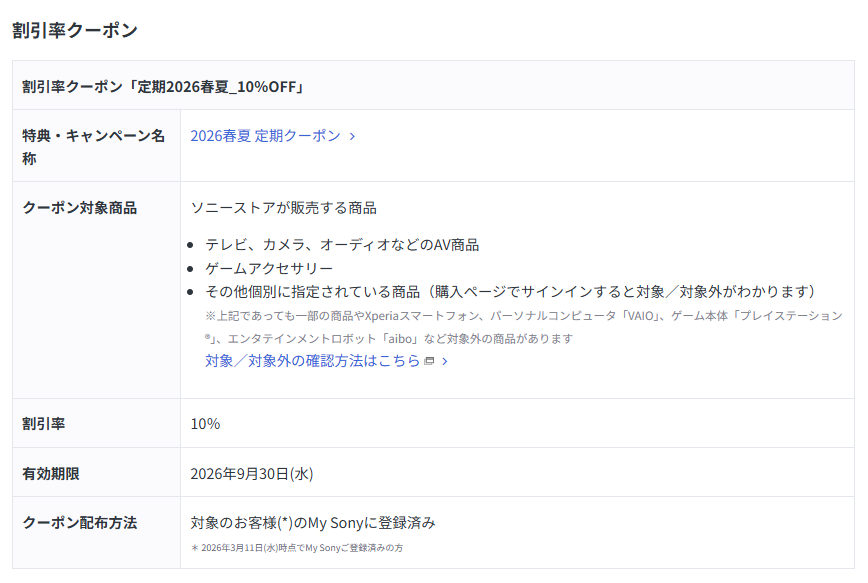Click the text ソニーストアが販売する商品
Screen dimensions: 868x583
pyautogui.click(x=283, y=208)
